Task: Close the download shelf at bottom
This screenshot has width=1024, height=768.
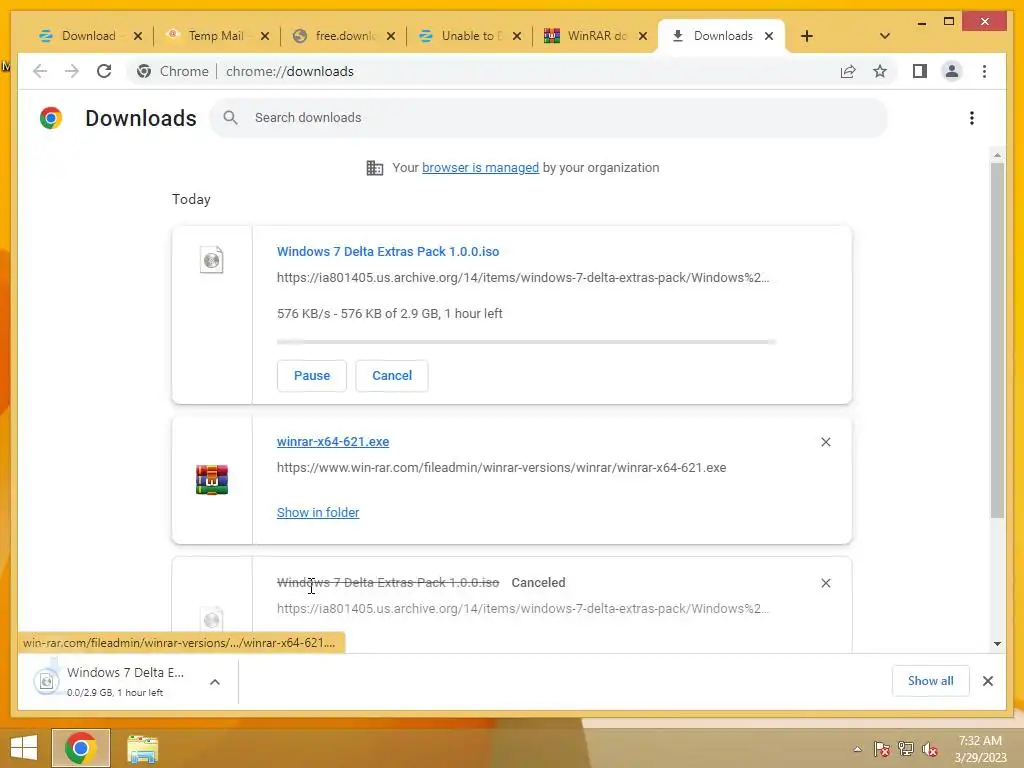Action: [x=987, y=681]
